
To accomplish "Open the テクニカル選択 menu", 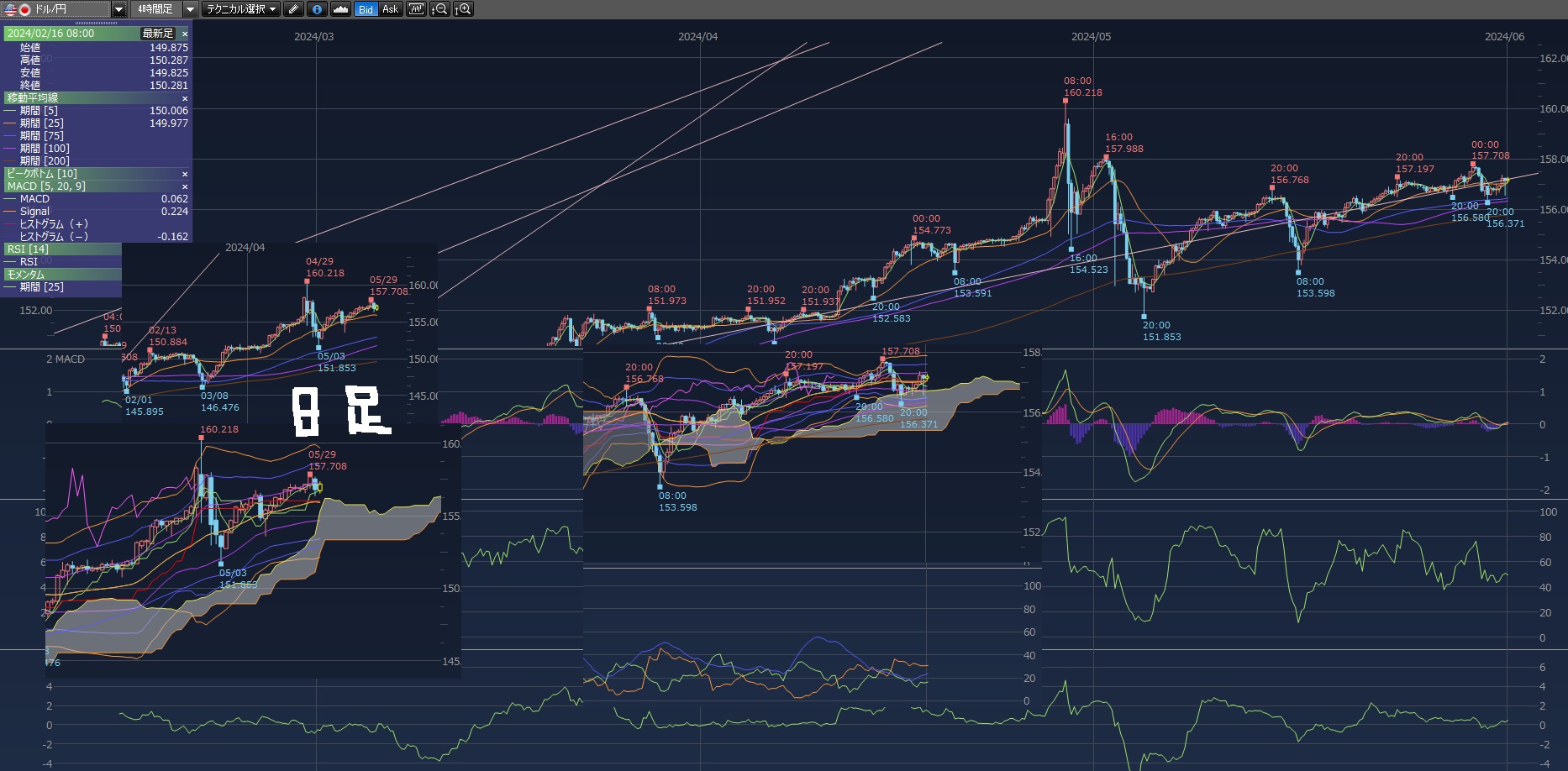I will 241,9.
